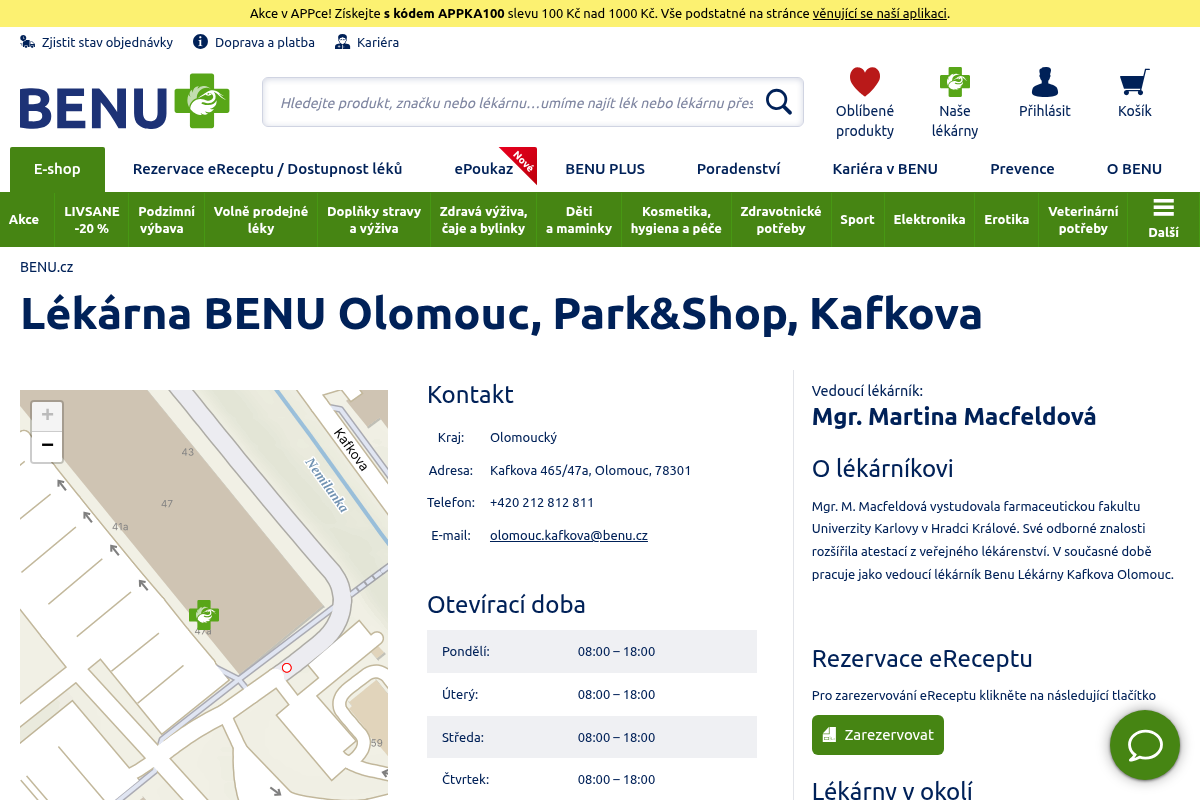Open the Prevence tab
The height and width of the screenshot is (800, 1200).
coord(1022,169)
